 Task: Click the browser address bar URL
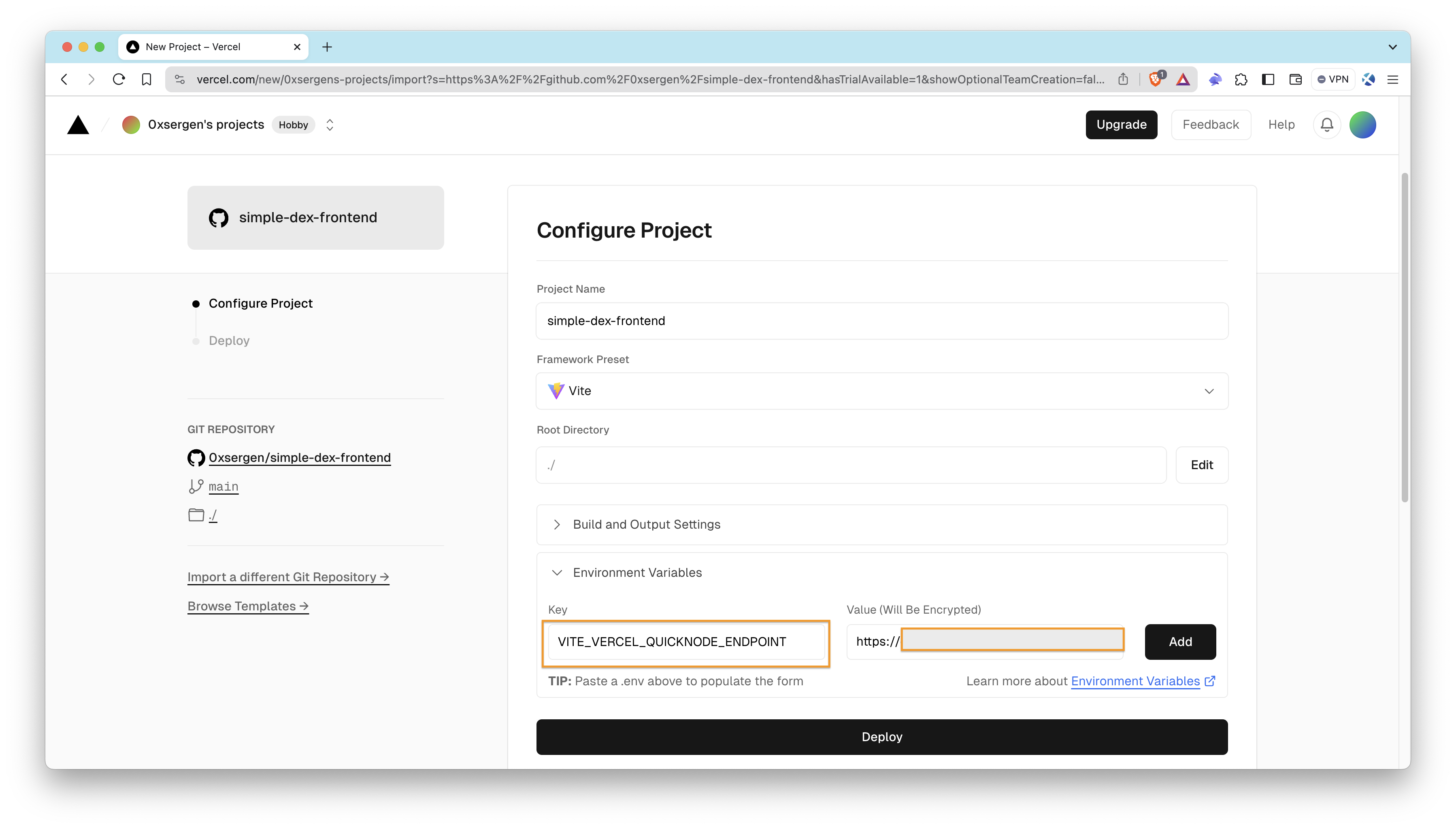[650, 79]
